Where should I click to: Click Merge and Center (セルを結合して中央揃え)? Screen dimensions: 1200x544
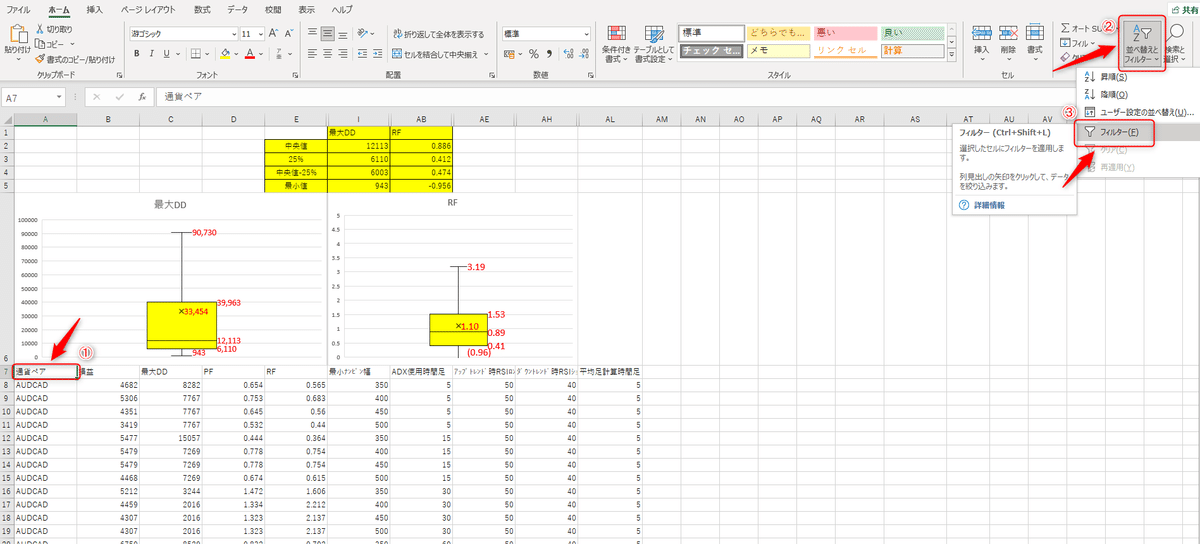coord(434,54)
